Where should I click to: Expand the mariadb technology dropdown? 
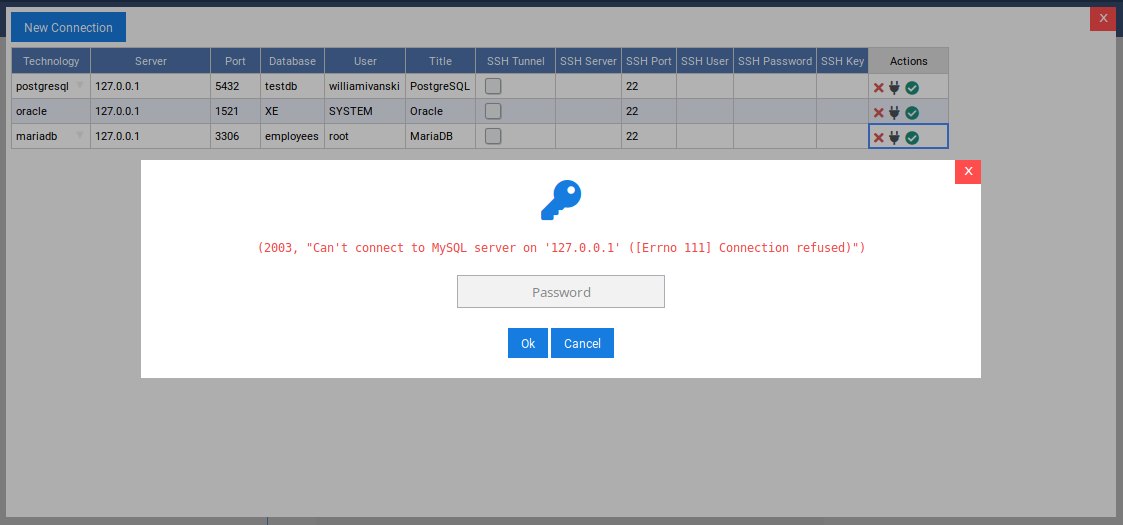click(x=80, y=135)
